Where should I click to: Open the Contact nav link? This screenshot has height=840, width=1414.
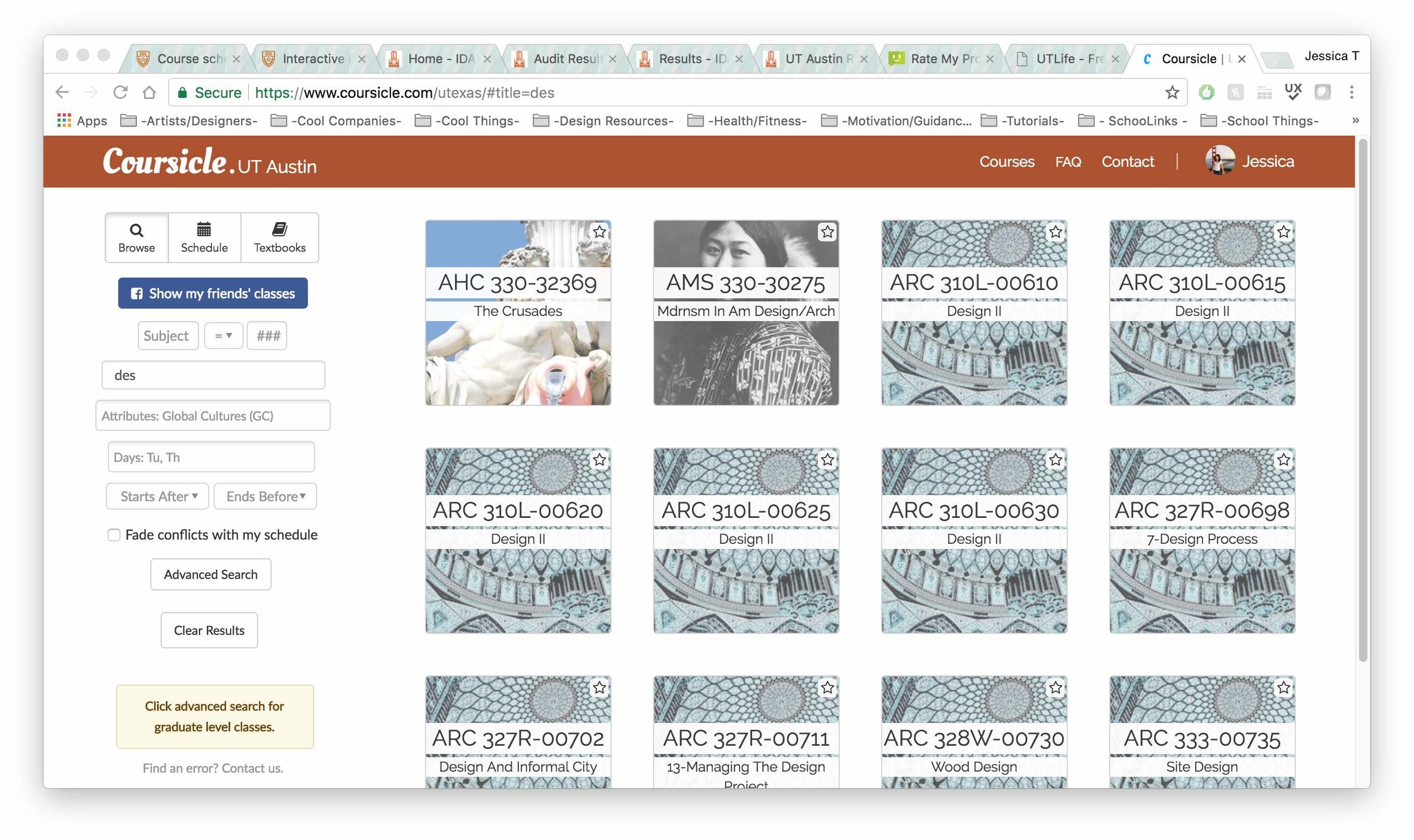(1127, 162)
